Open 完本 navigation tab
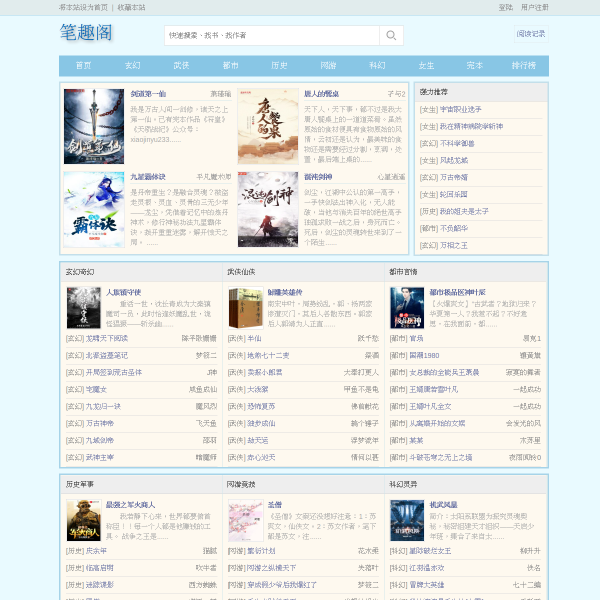The width and height of the screenshot is (600, 600). (x=475, y=65)
